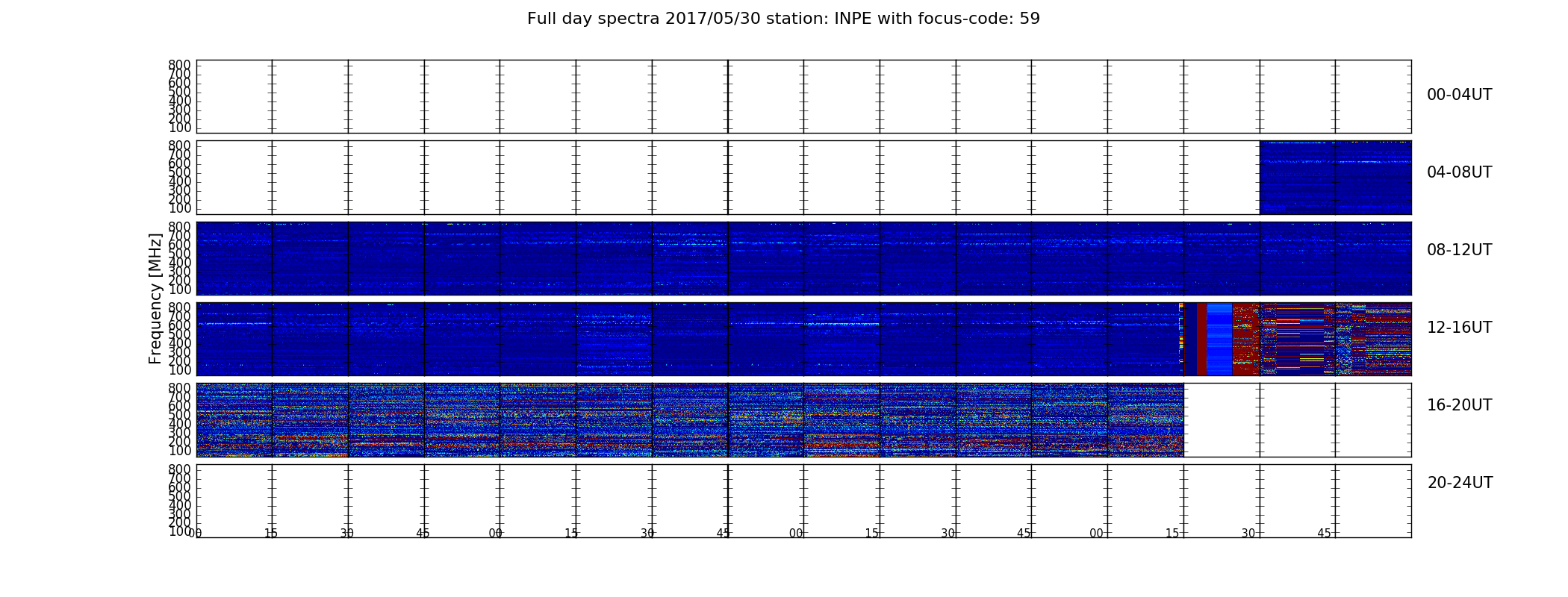The height and width of the screenshot is (597, 1568).
Task: Click the empty 00-04UT spectrum panel
Action: 803,96
